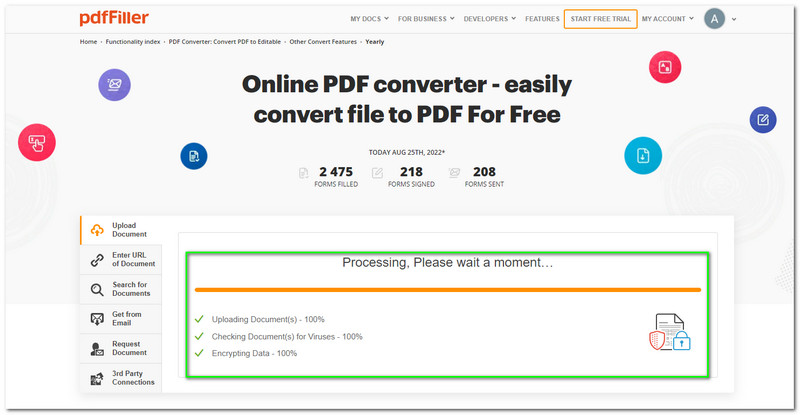Viewport: 800px width, 415px height.
Task: Expand the FOR BUSINESS menu
Action: pyautogui.click(x=426, y=19)
